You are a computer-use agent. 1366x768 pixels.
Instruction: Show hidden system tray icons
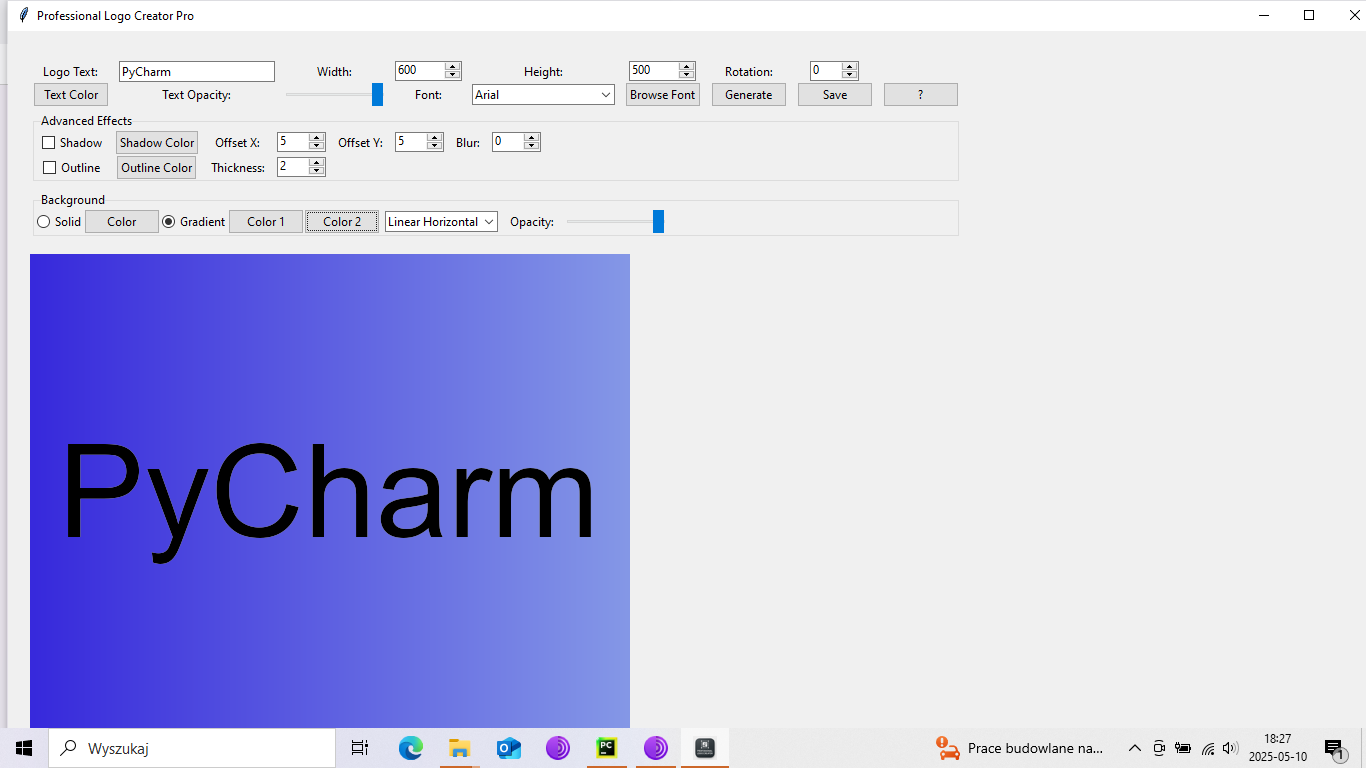1134,748
